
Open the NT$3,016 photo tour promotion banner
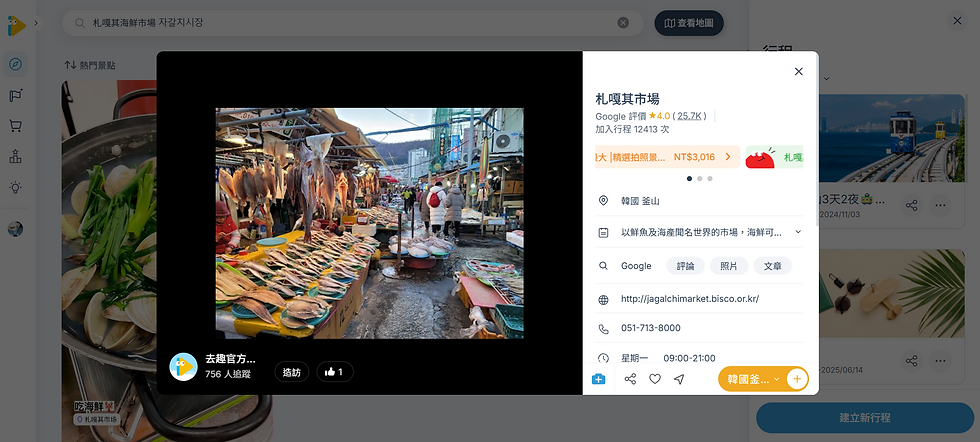pos(668,157)
